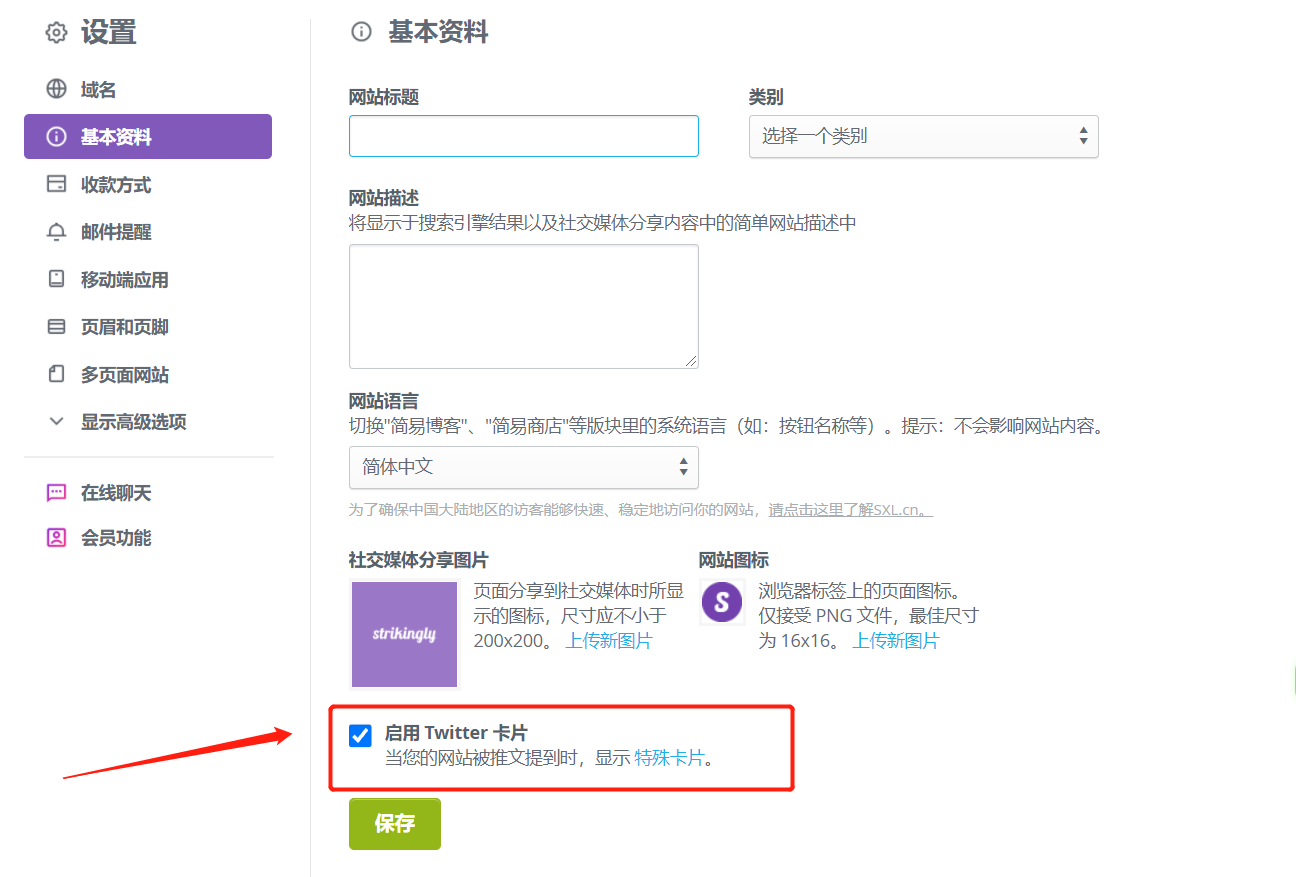
Task: Click the pages icon next to 多页面网站
Action: (57, 374)
